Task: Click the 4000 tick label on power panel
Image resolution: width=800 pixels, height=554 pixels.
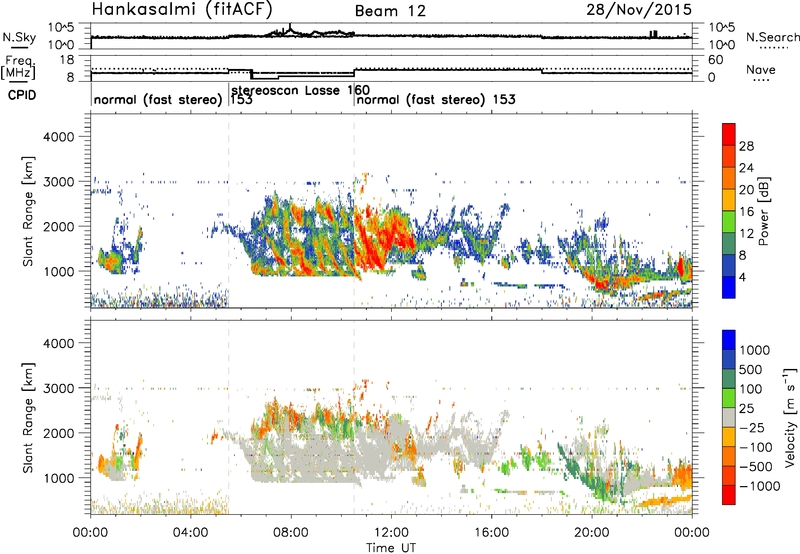Action: pos(58,137)
